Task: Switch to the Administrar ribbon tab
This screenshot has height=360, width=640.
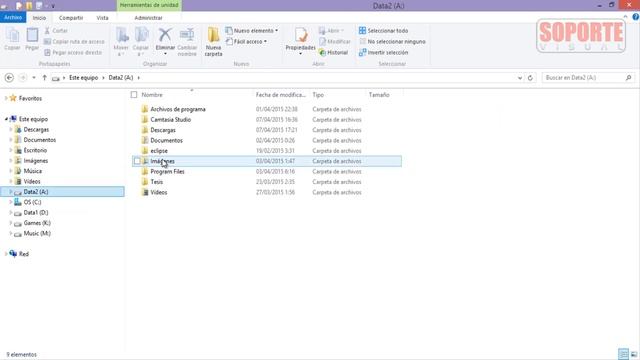Action: (148, 18)
